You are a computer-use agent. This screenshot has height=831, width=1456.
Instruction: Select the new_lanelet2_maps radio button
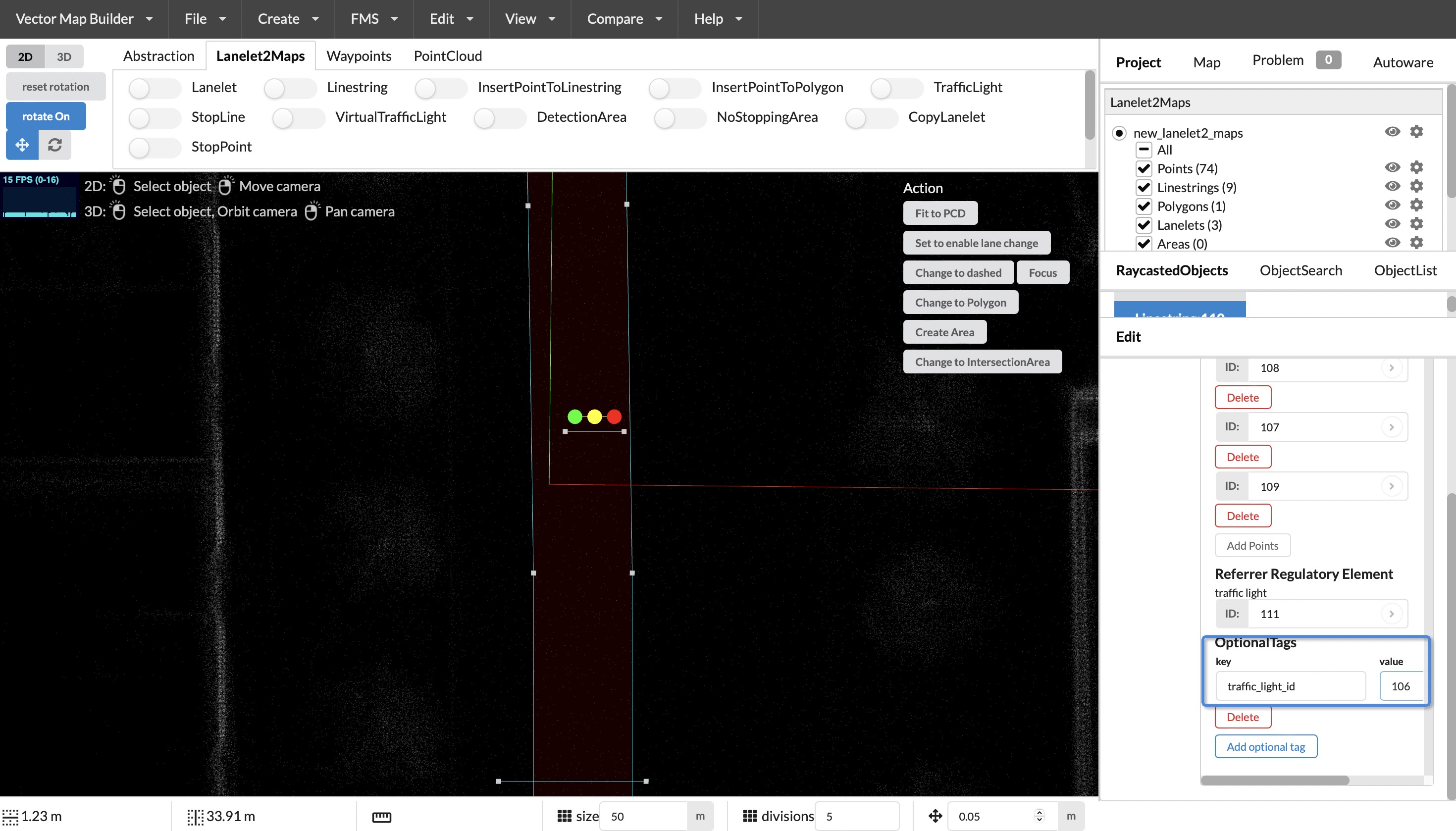[1119, 133]
